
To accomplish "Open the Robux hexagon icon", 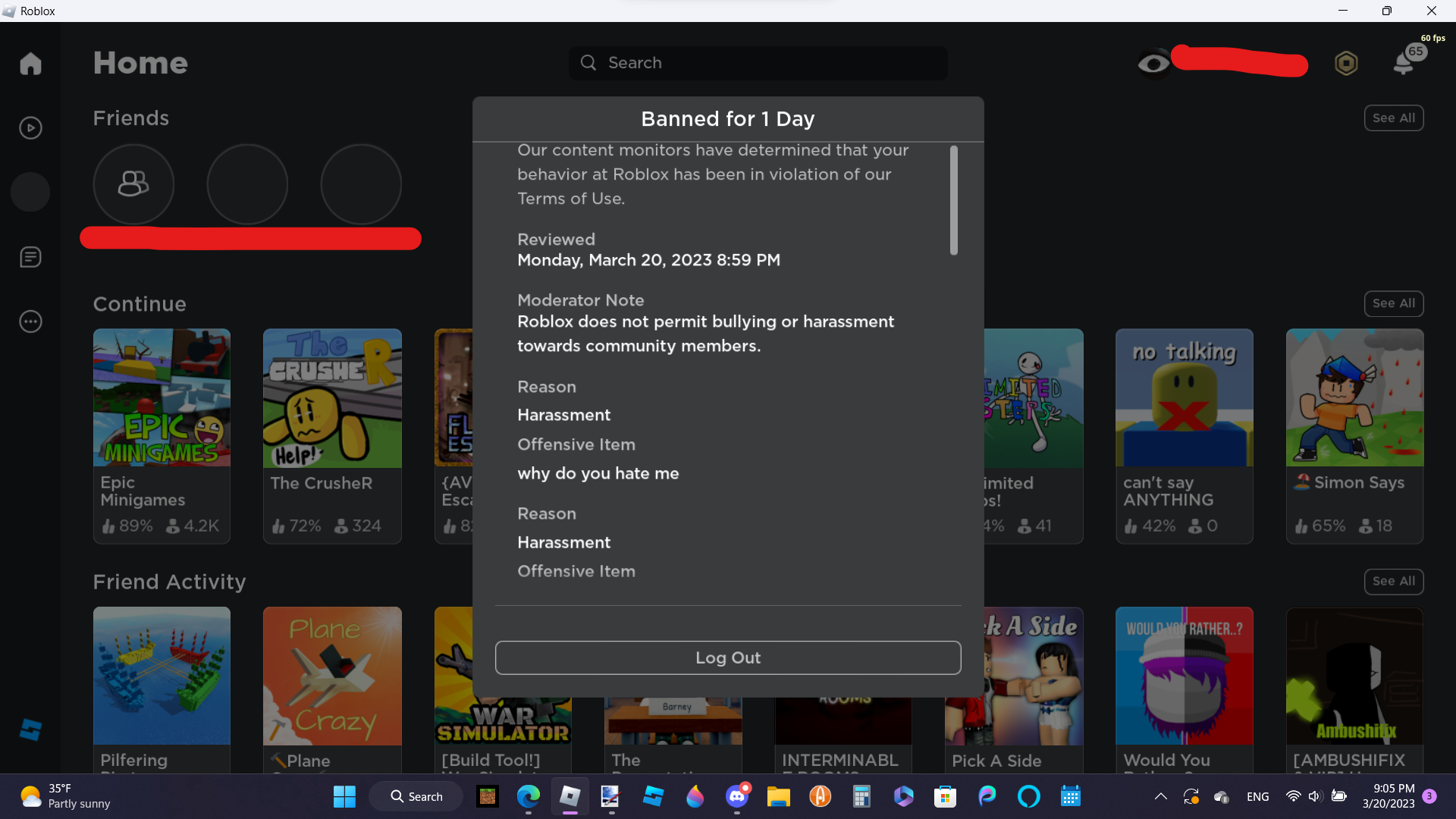I will click(1346, 63).
